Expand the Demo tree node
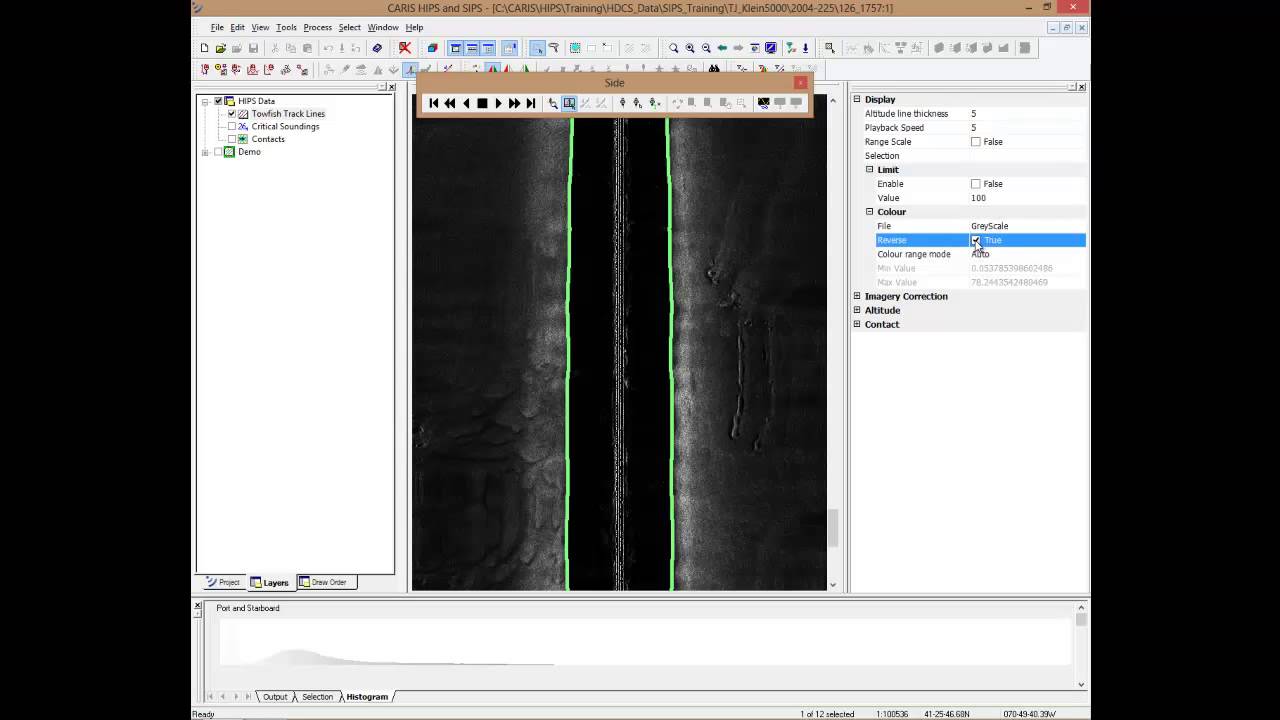1280x720 pixels. [x=205, y=152]
